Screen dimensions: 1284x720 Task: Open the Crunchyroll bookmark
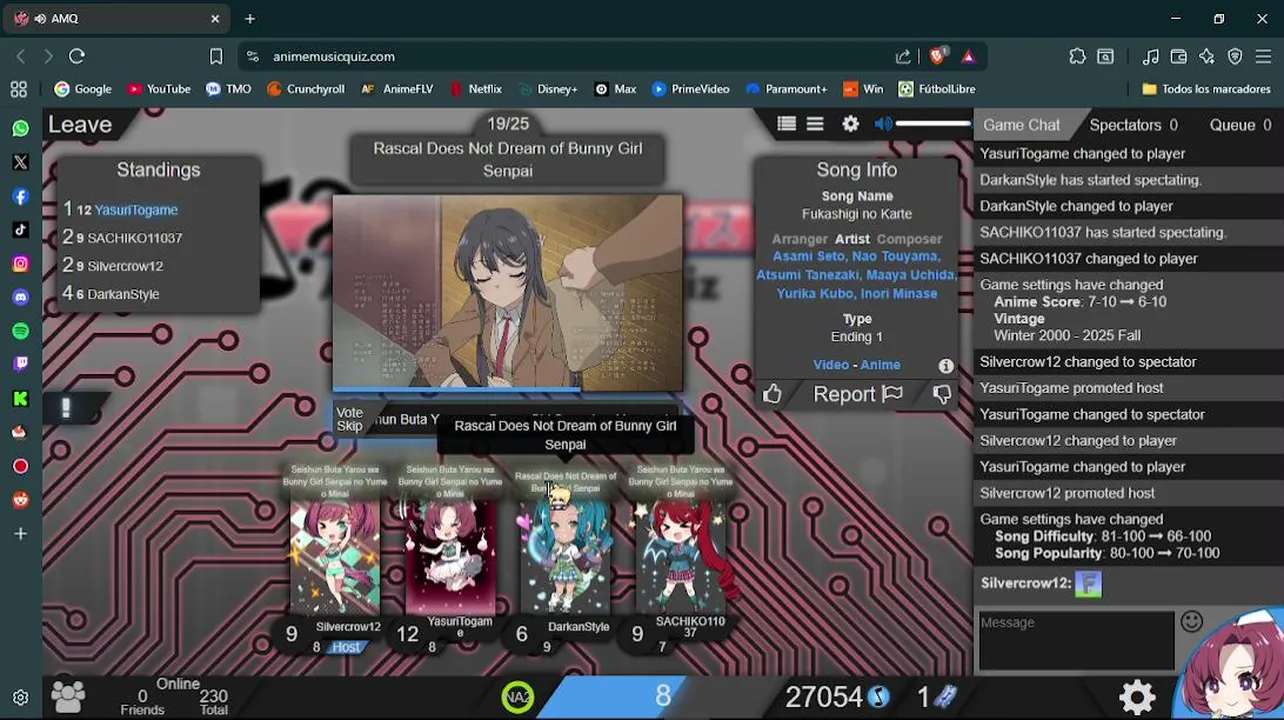[x=305, y=89]
